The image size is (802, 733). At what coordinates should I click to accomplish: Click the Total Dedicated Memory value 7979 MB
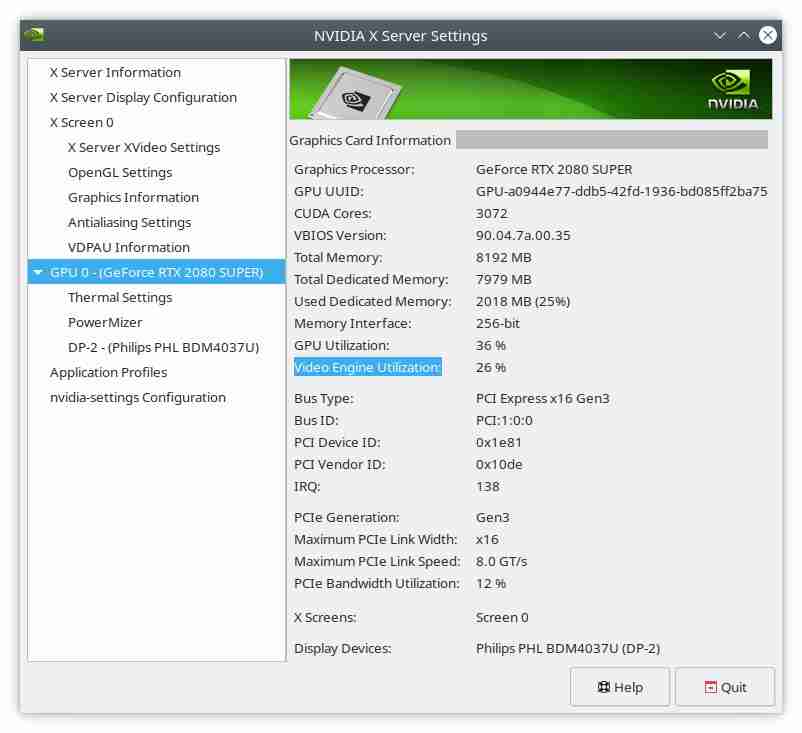503,280
